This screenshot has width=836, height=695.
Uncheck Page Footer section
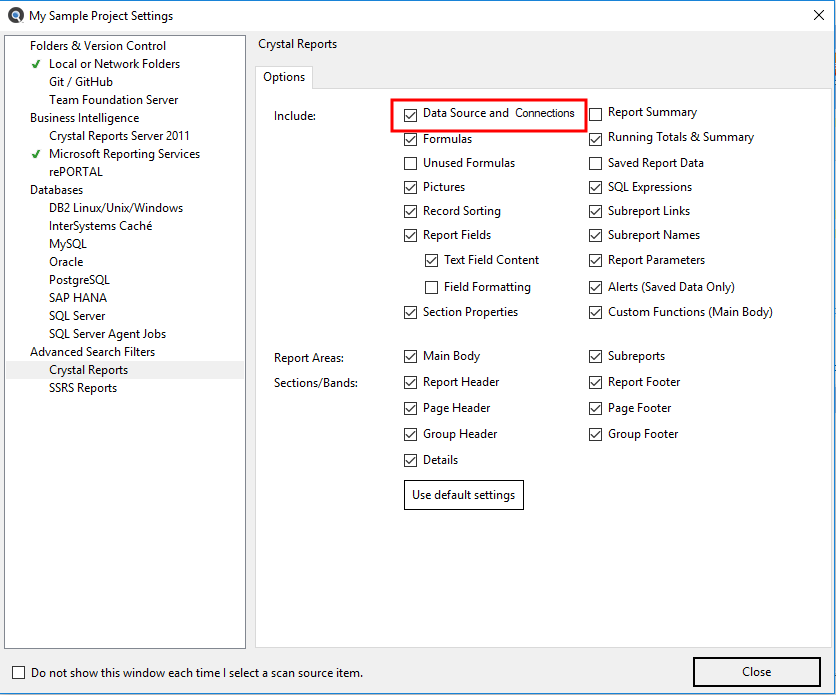(x=596, y=409)
